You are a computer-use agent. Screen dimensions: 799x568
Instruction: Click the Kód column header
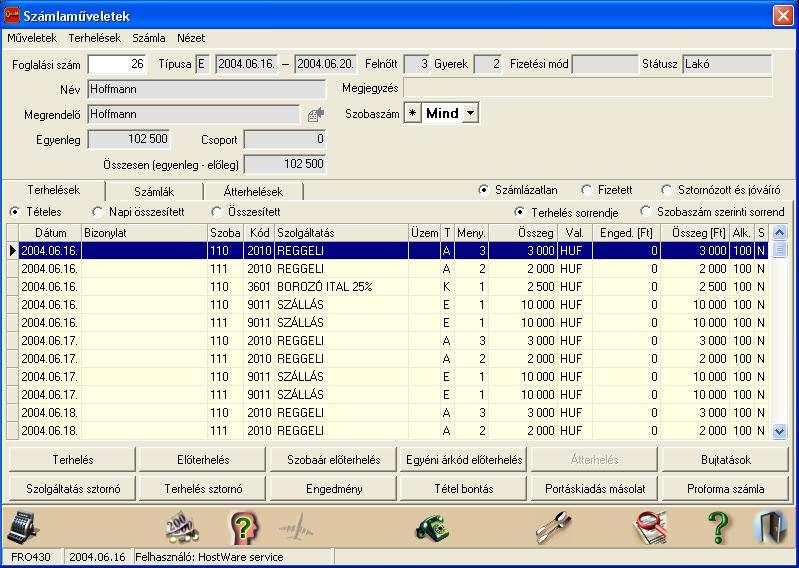pyautogui.click(x=259, y=233)
